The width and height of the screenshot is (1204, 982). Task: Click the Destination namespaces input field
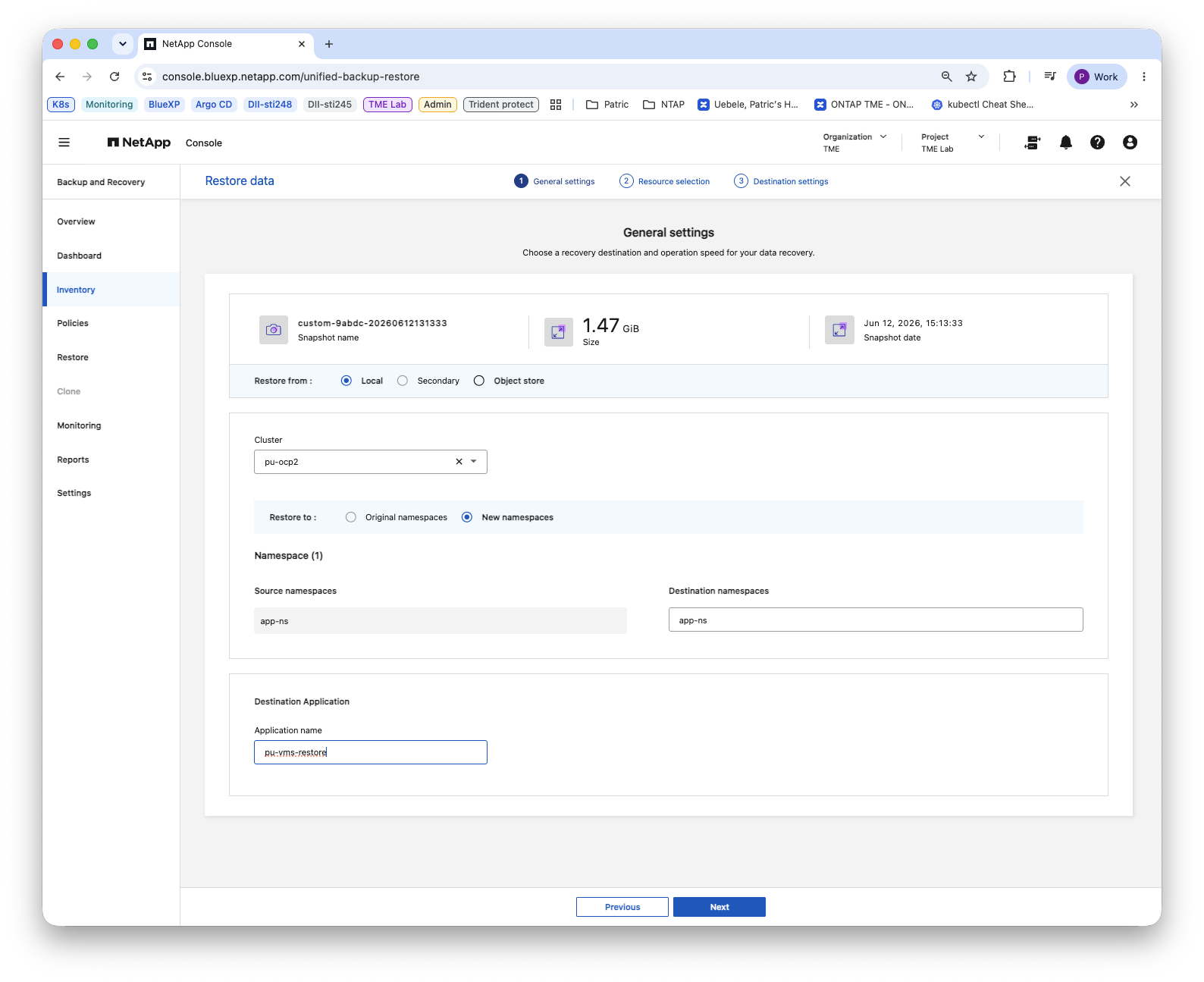point(876,620)
